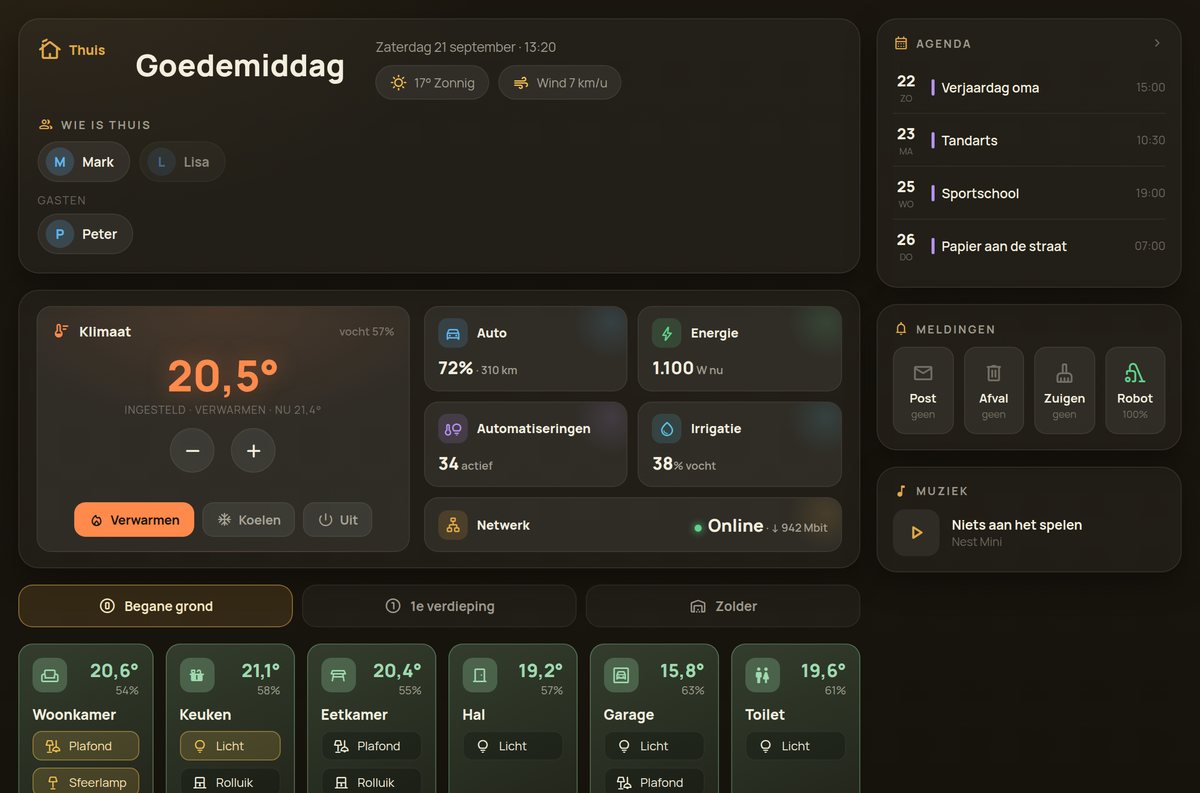This screenshot has width=1200, height=793.
Task: Click Lisa's avatar circle
Action: tap(161, 162)
